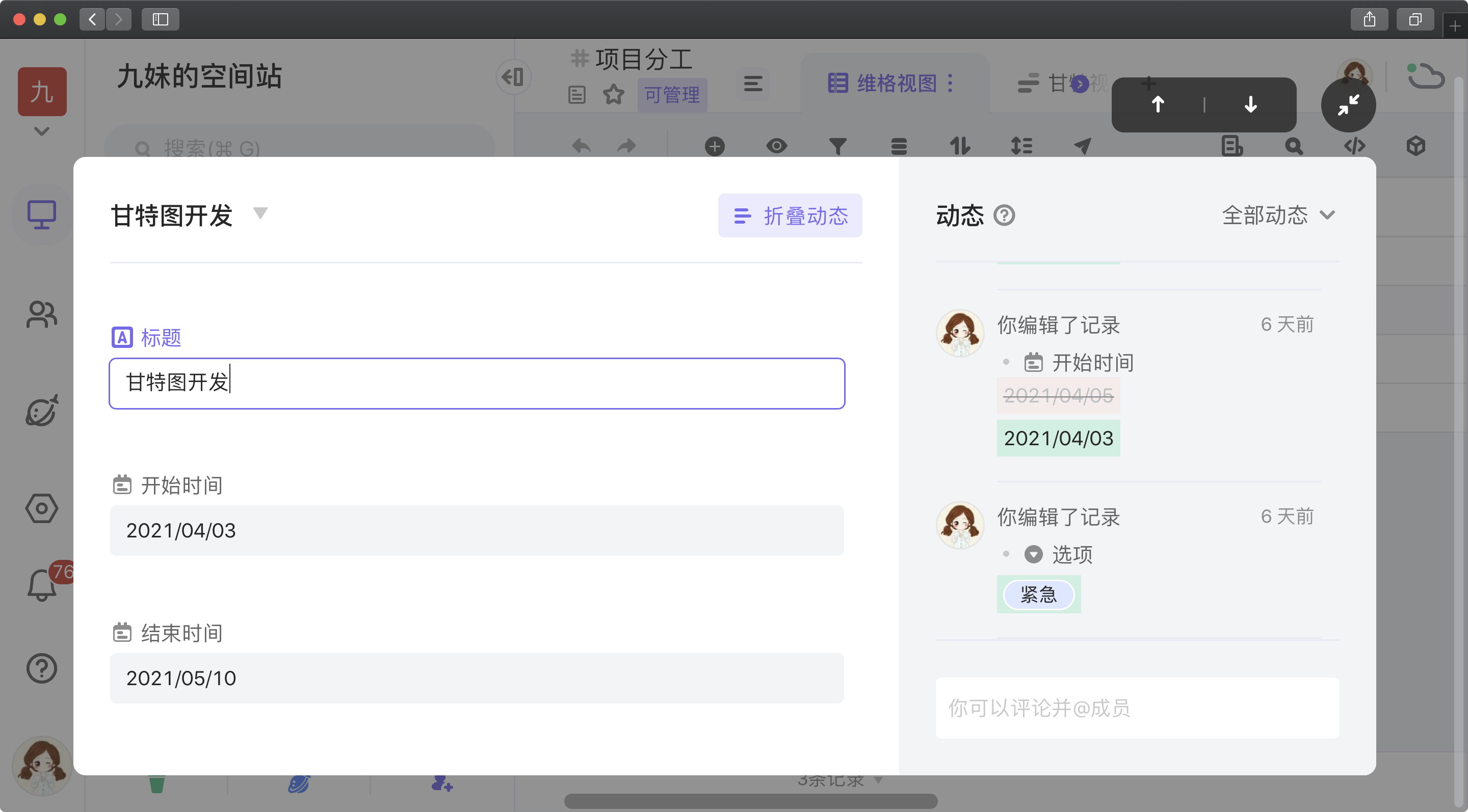Open the contacts people icon in sidebar
Image resolution: width=1468 pixels, height=812 pixels.
click(42, 314)
